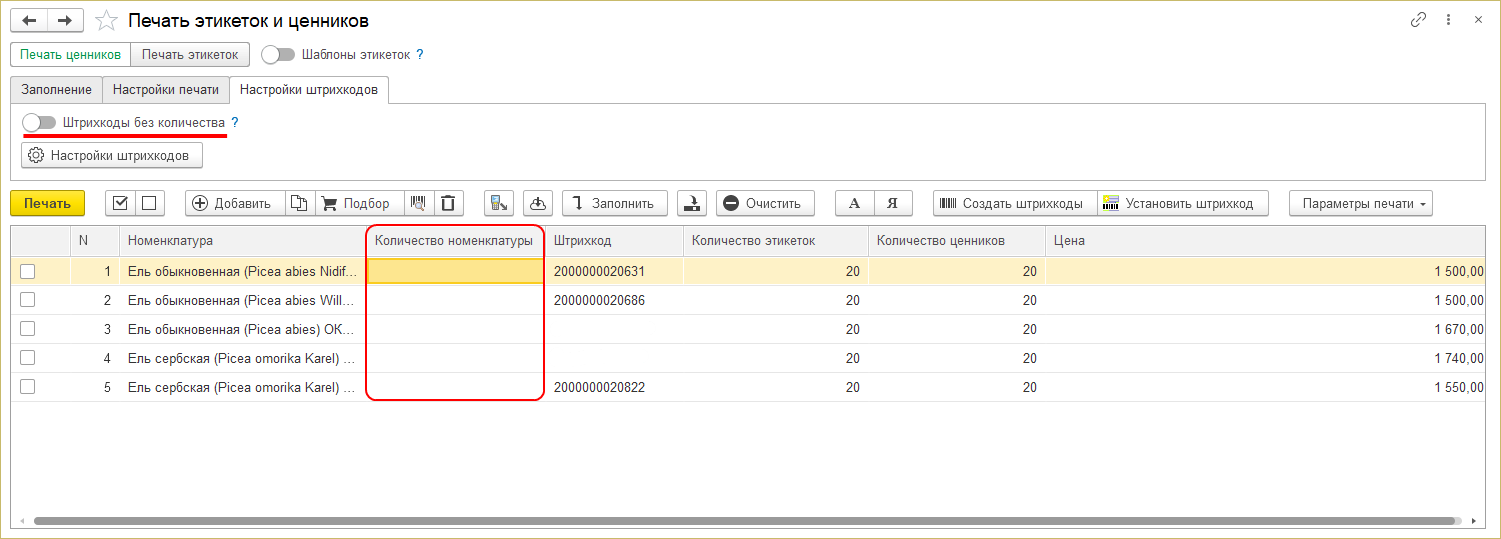Screen dimensions: 1501x539
Task: Add the form to favorites with the star
Action: [x=106, y=20]
